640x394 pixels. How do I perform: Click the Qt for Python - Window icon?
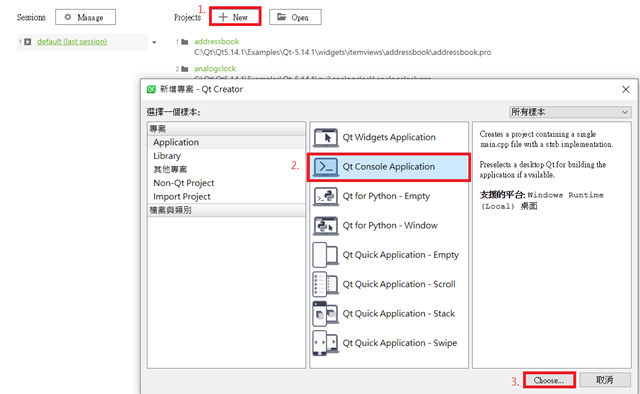(x=325, y=226)
